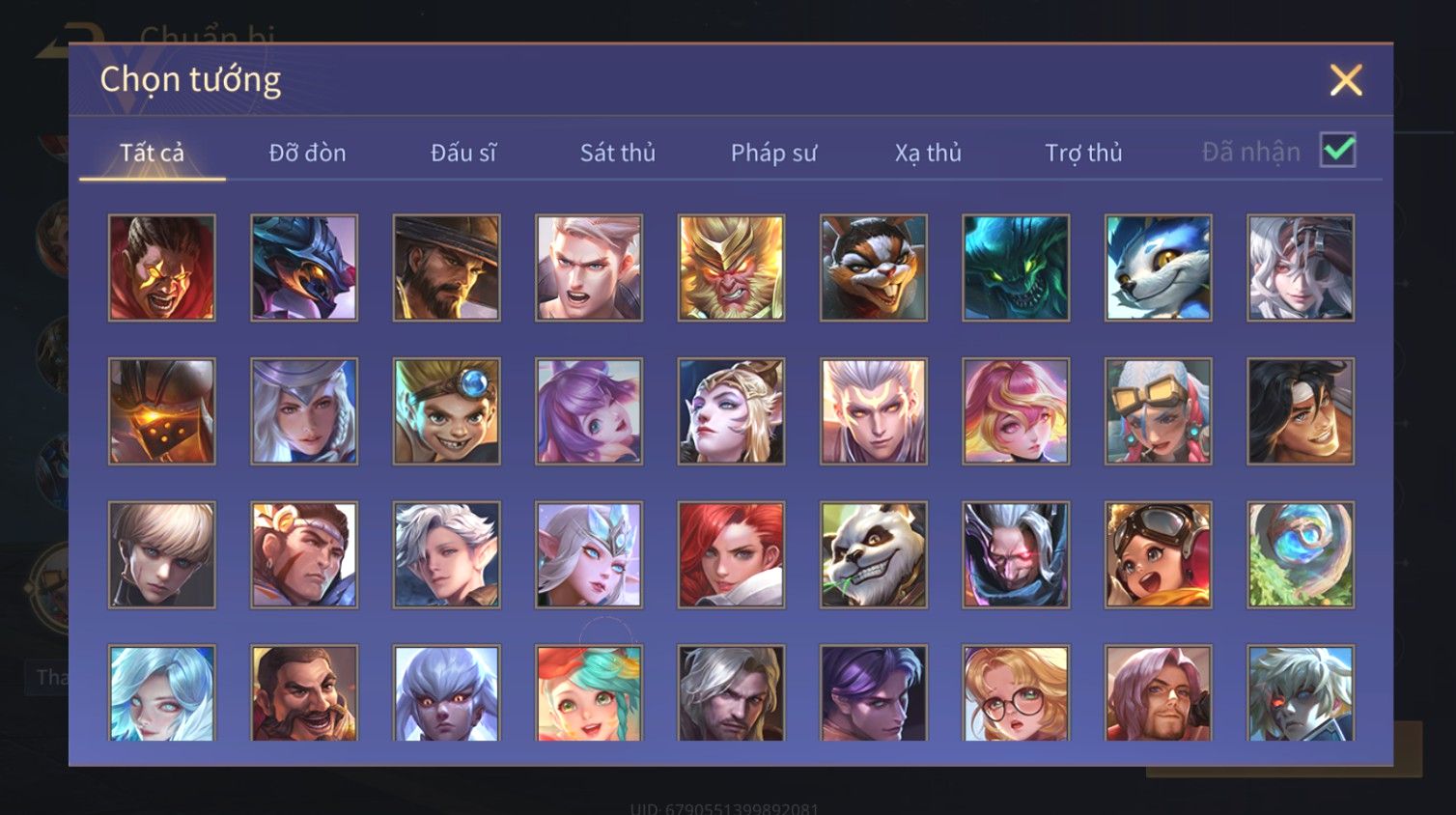Screen dimensions: 1456x815
Task: Select the red-haired female hero portrait
Action: coord(731,554)
